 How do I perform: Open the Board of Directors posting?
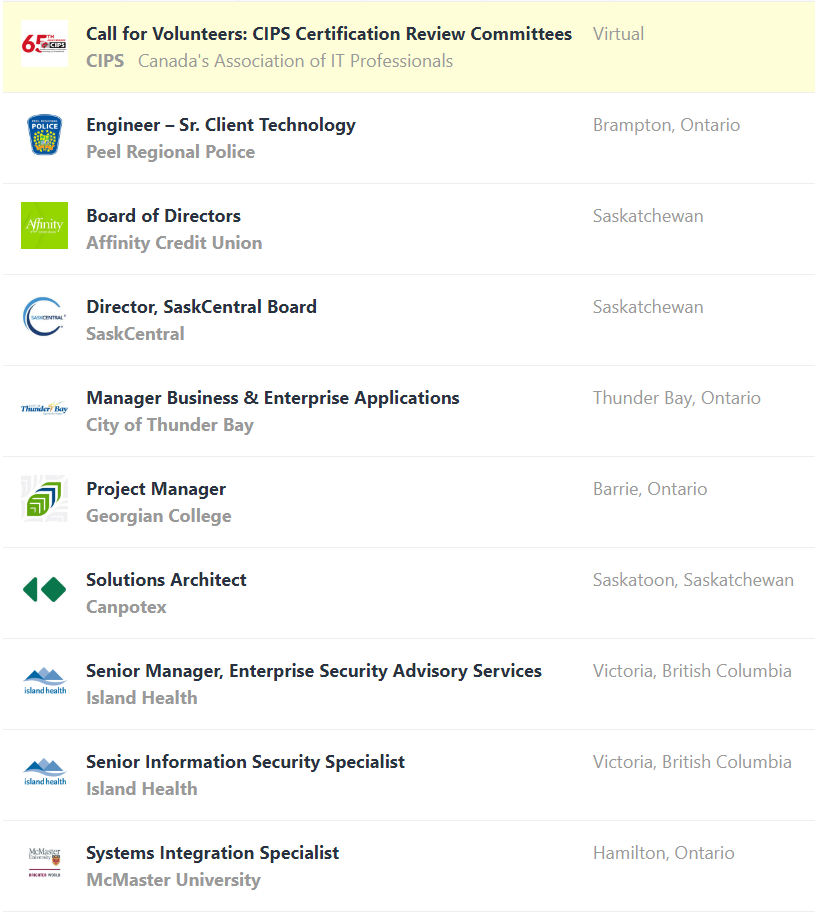point(163,216)
